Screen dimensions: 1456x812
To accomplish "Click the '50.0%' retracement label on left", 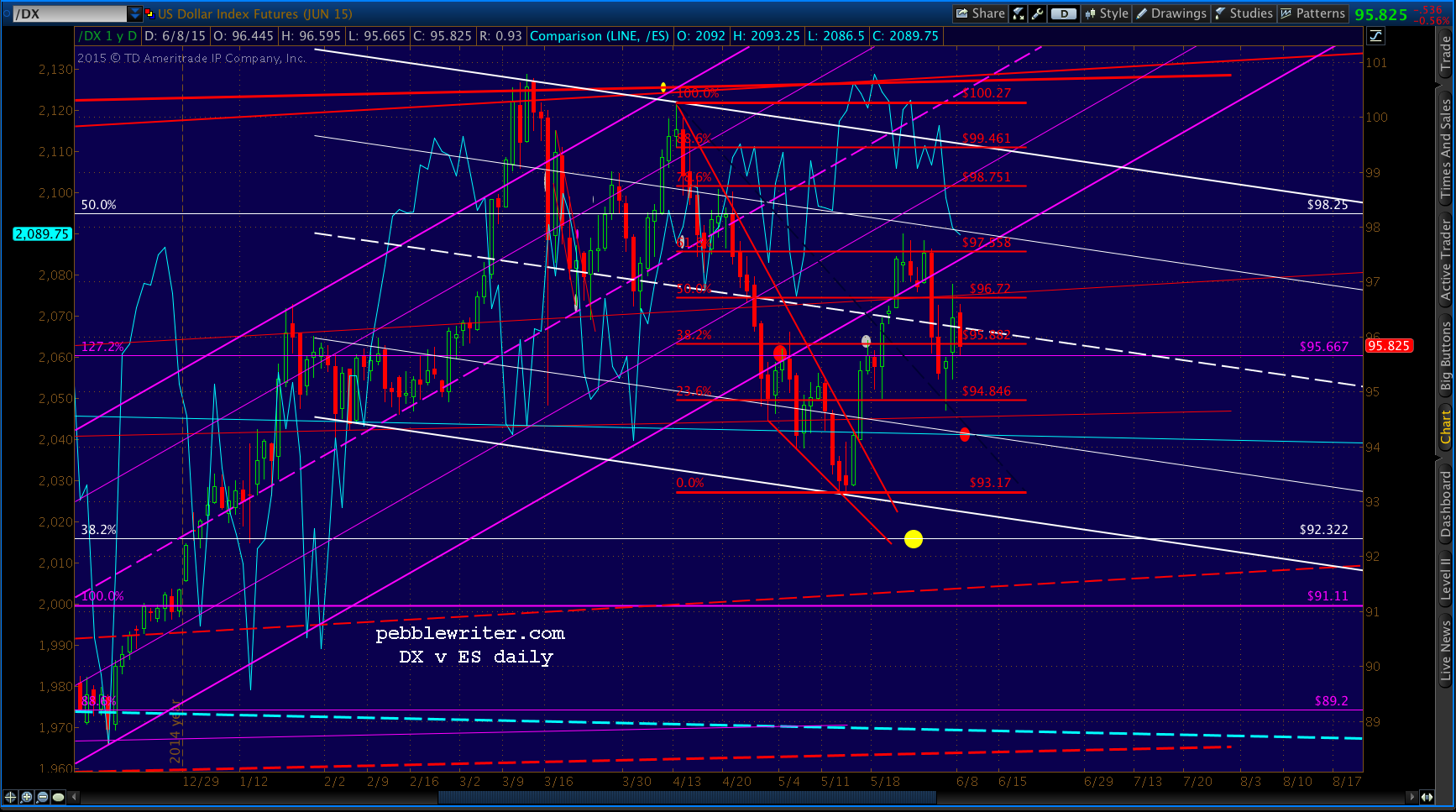I will (99, 205).
